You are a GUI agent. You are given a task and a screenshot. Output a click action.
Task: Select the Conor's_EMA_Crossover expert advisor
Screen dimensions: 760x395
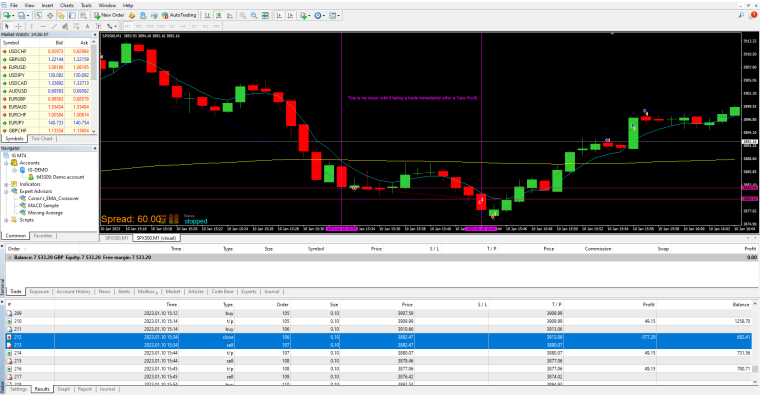53,198
